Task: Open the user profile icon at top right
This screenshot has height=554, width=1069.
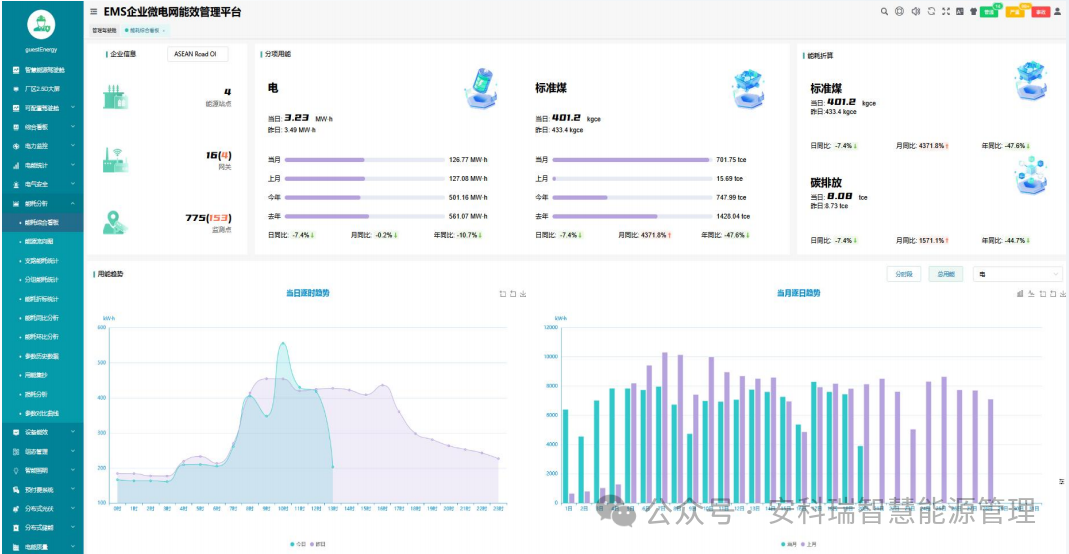Action: pos(1058,12)
